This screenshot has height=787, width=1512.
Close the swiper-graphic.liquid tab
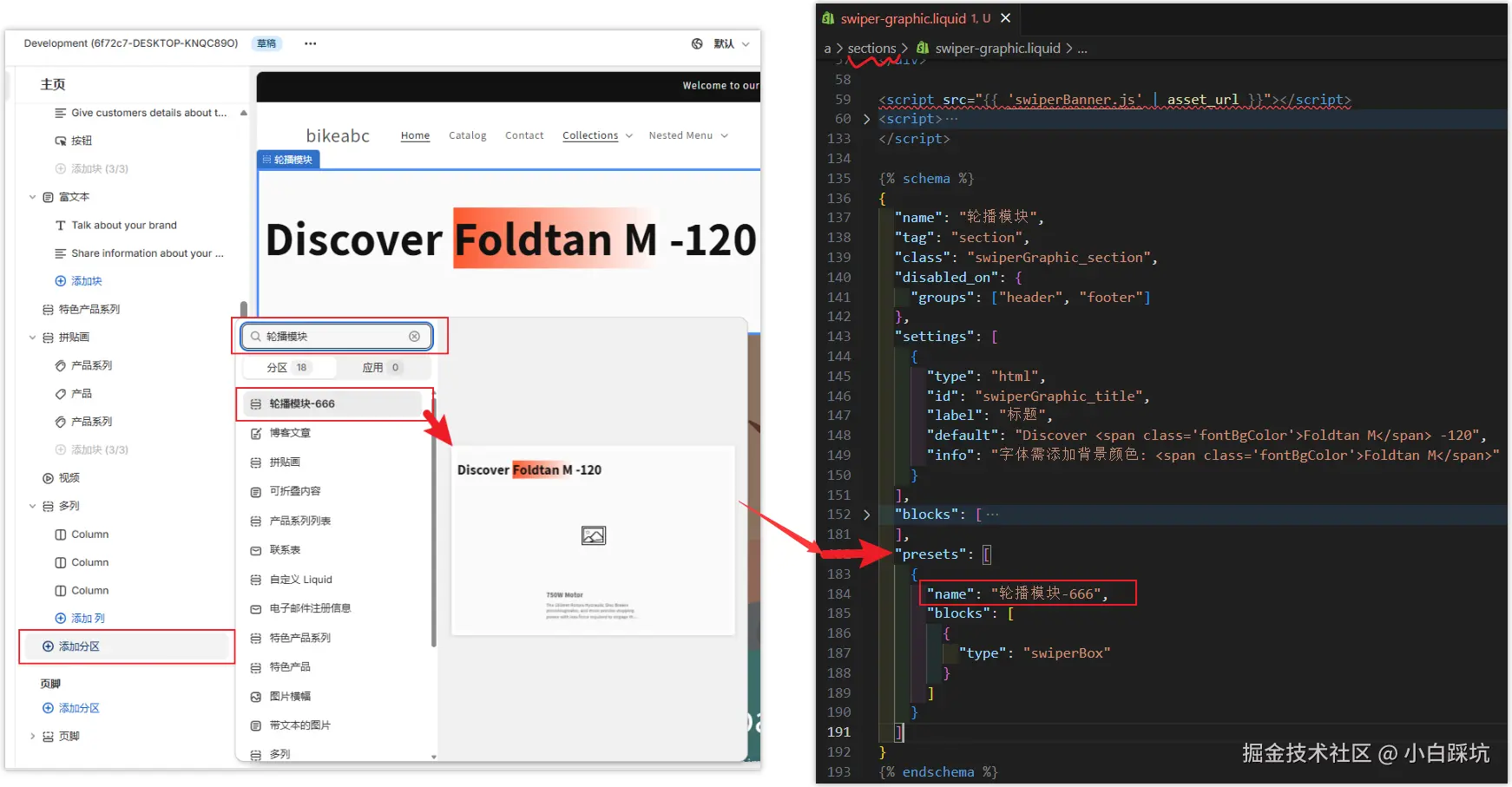tap(1006, 18)
